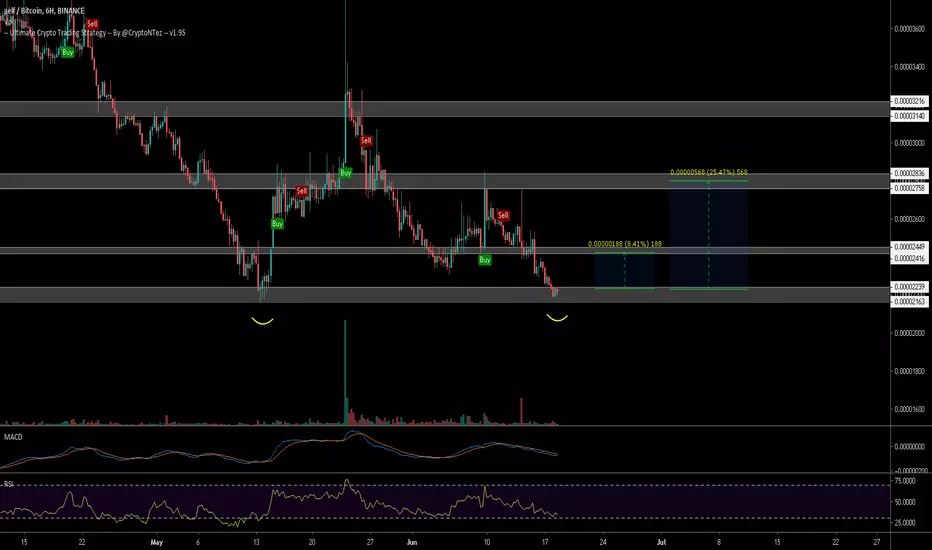Viewport: 932px width, 550px height.
Task: Click the 0.00002239 support price label
Action: click(x=909, y=287)
